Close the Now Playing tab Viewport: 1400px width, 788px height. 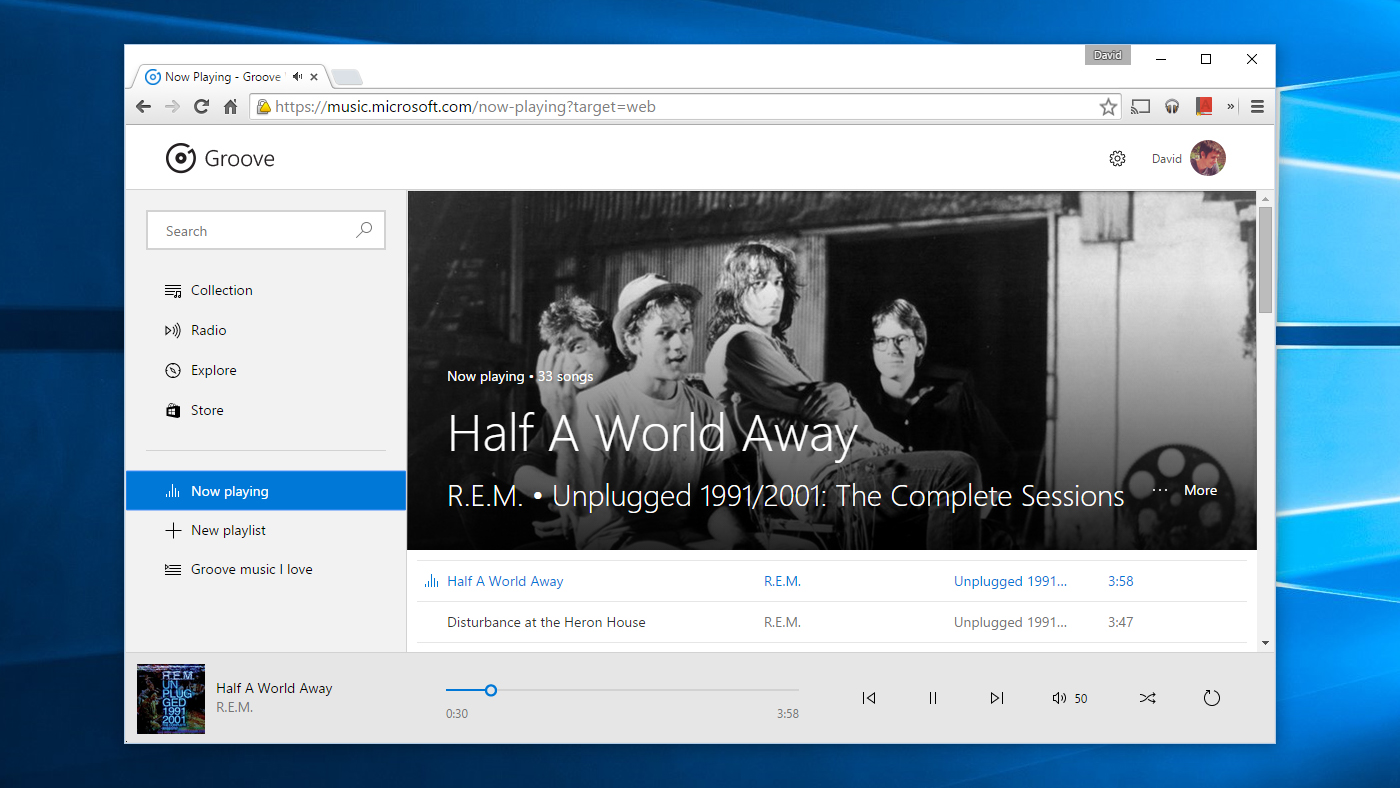point(314,76)
